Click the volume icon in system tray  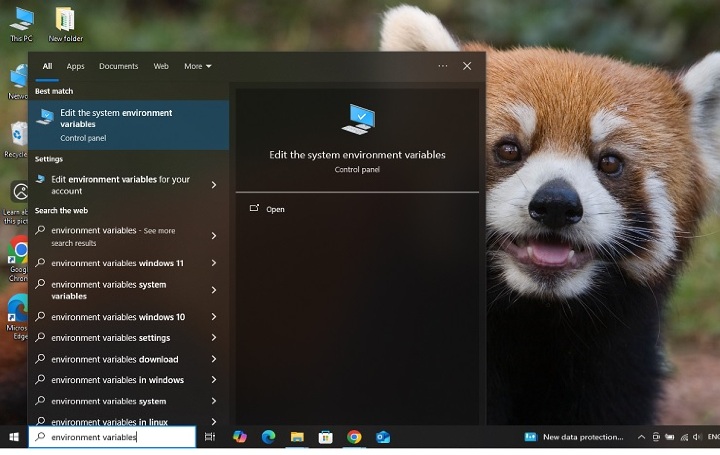click(x=697, y=437)
